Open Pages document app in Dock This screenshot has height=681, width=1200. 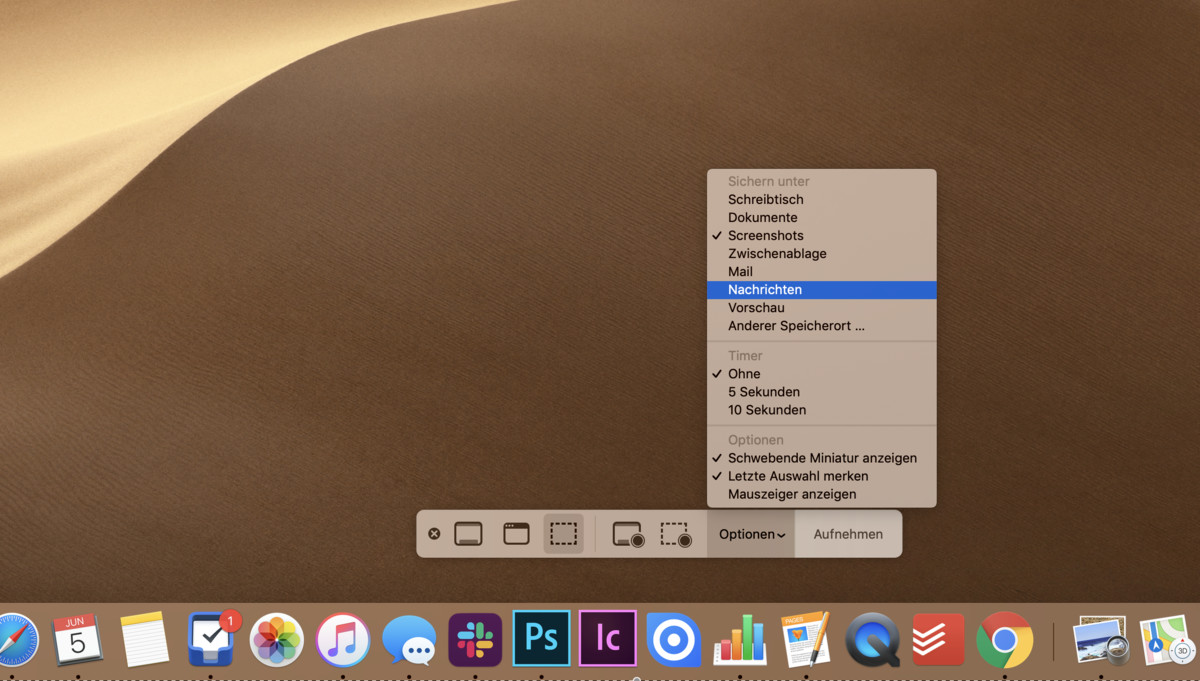(806, 640)
